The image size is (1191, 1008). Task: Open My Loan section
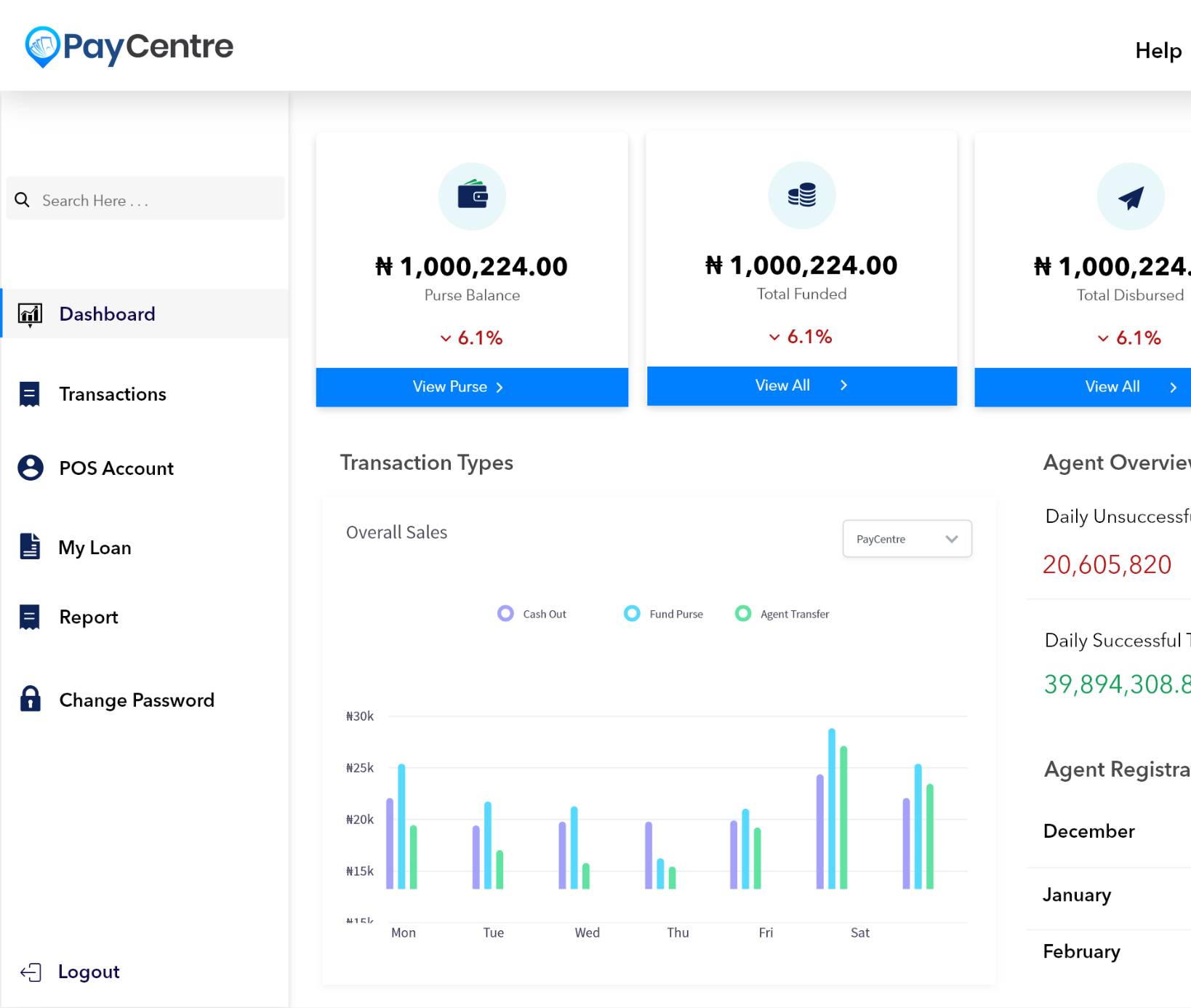pyautogui.click(x=95, y=548)
